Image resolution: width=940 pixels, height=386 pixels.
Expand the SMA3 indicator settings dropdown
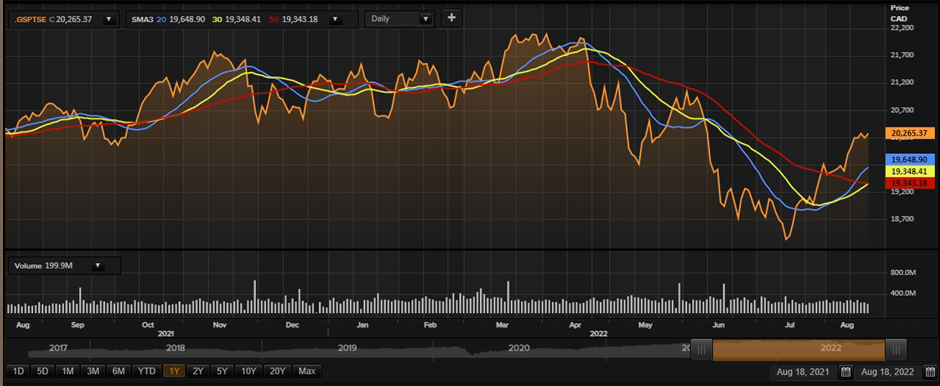(335, 19)
